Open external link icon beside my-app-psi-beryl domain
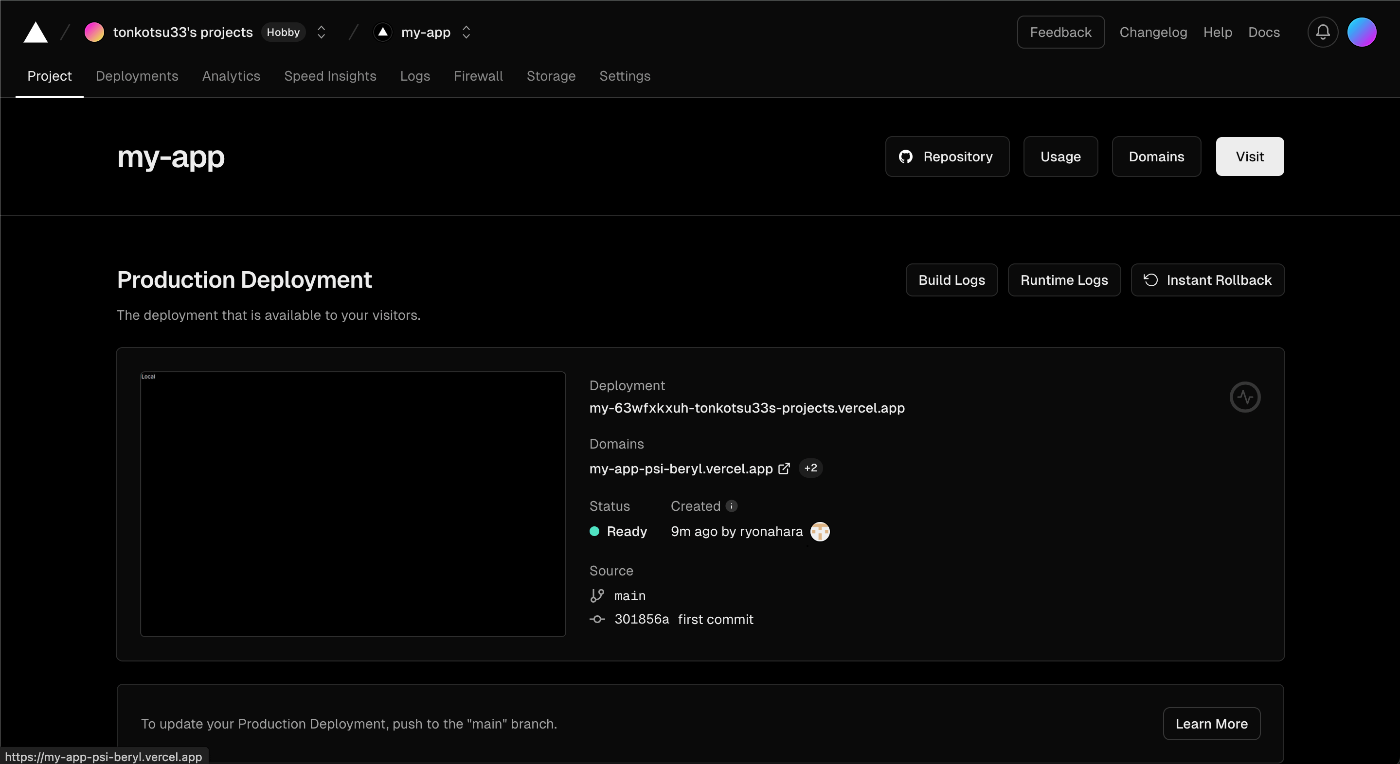Image resolution: width=1400 pixels, height=764 pixels. [x=784, y=468]
